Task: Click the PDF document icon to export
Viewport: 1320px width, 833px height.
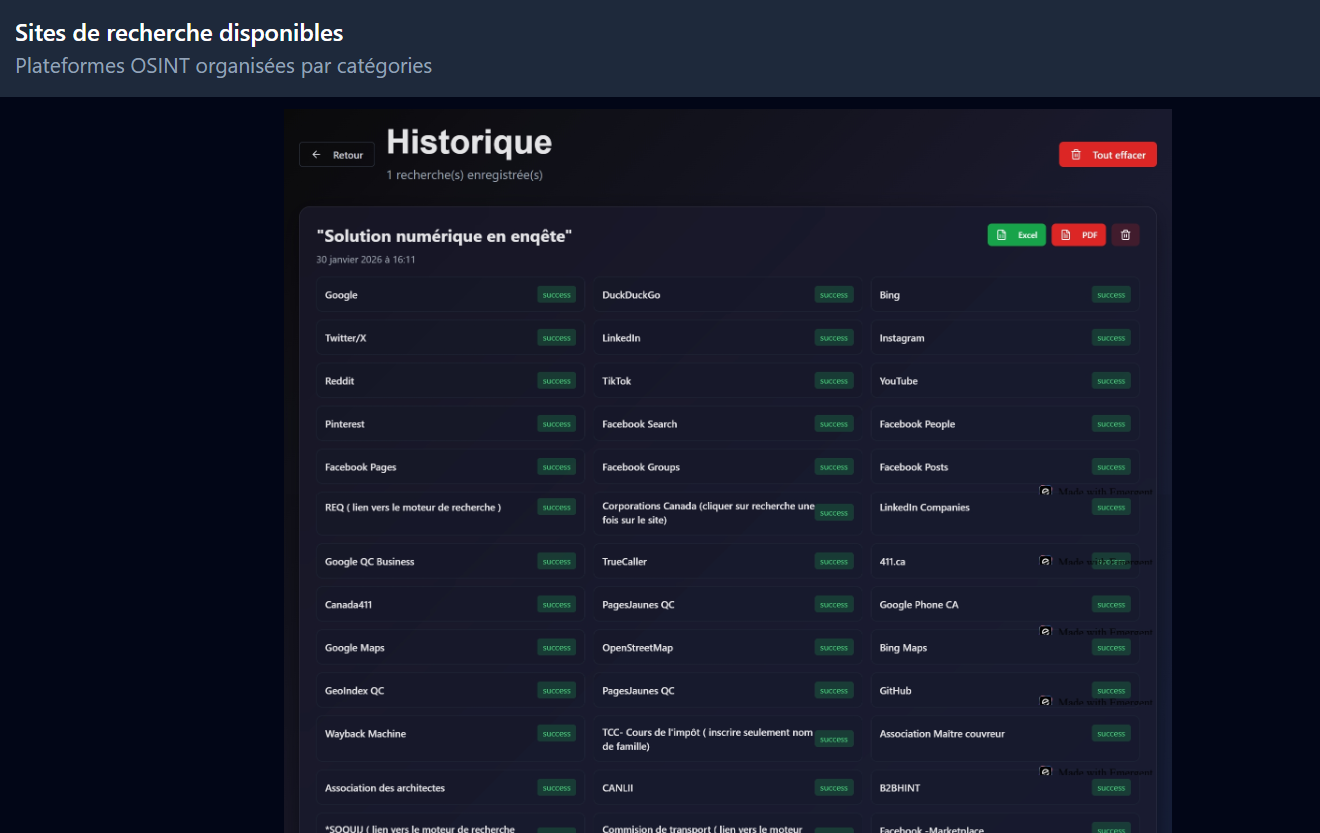Action: 1065,235
